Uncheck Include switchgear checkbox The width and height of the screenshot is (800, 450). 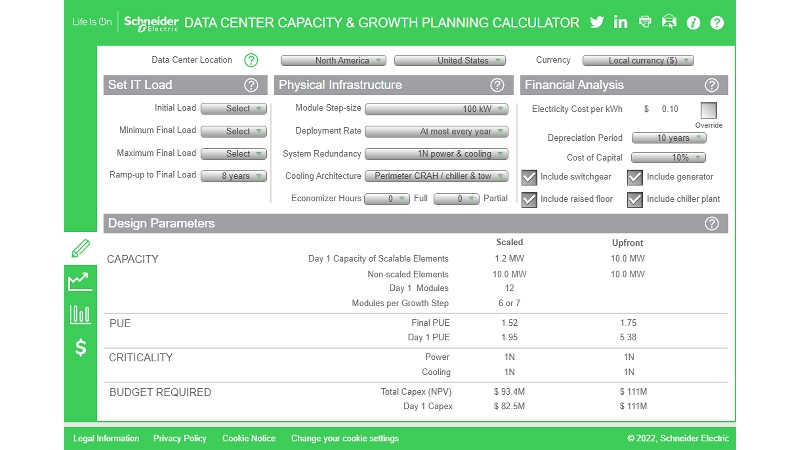(x=529, y=178)
